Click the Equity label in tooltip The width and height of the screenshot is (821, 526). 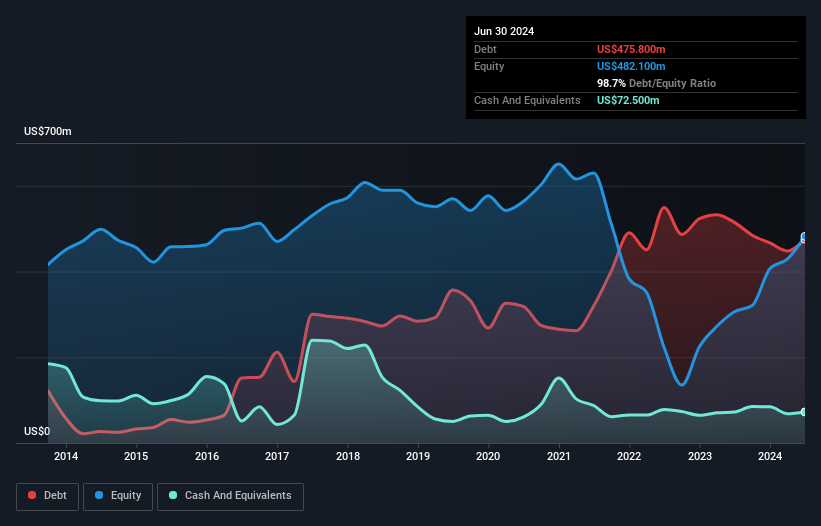(489, 66)
